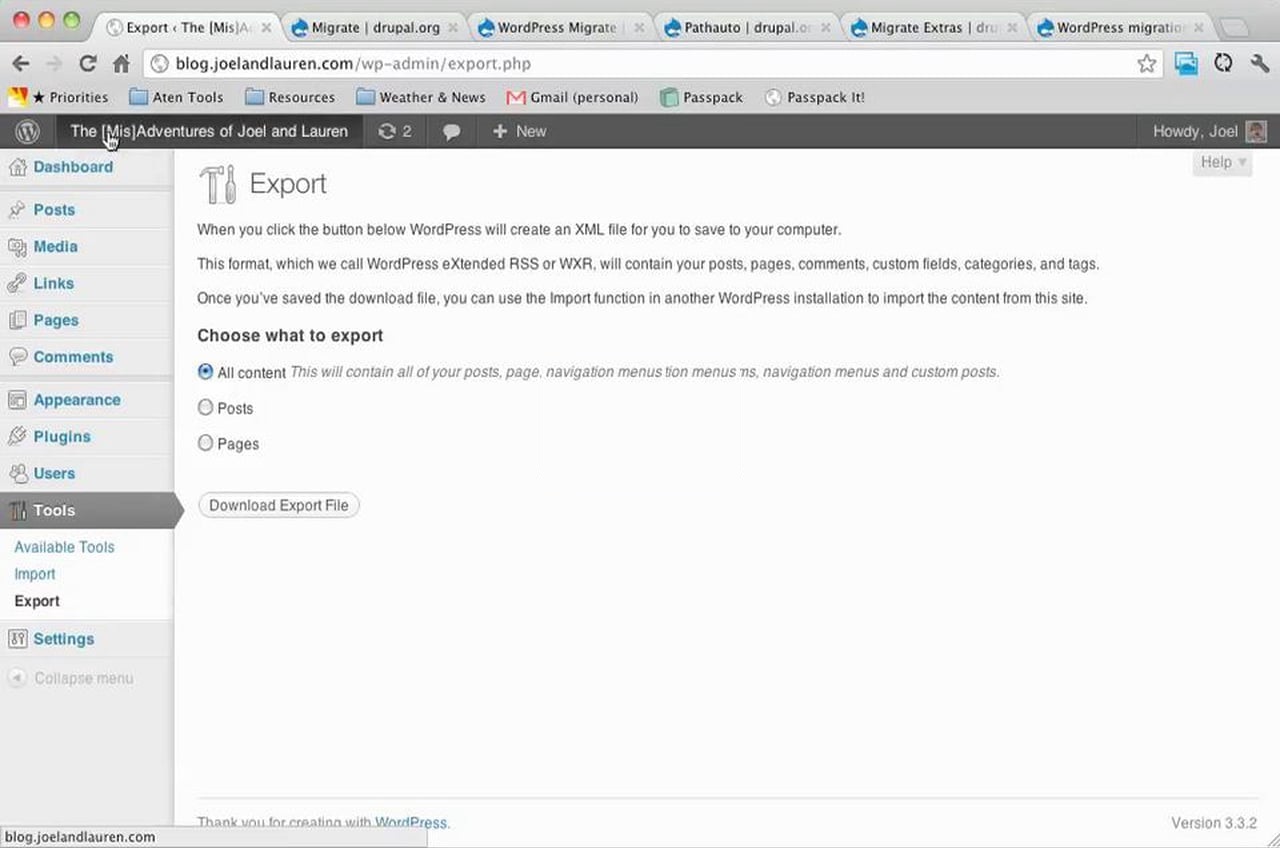Image resolution: width=1280 pixels, height=848 pixels.
Task: Click the WordPress logo in the admin bar
Action: 27,130
